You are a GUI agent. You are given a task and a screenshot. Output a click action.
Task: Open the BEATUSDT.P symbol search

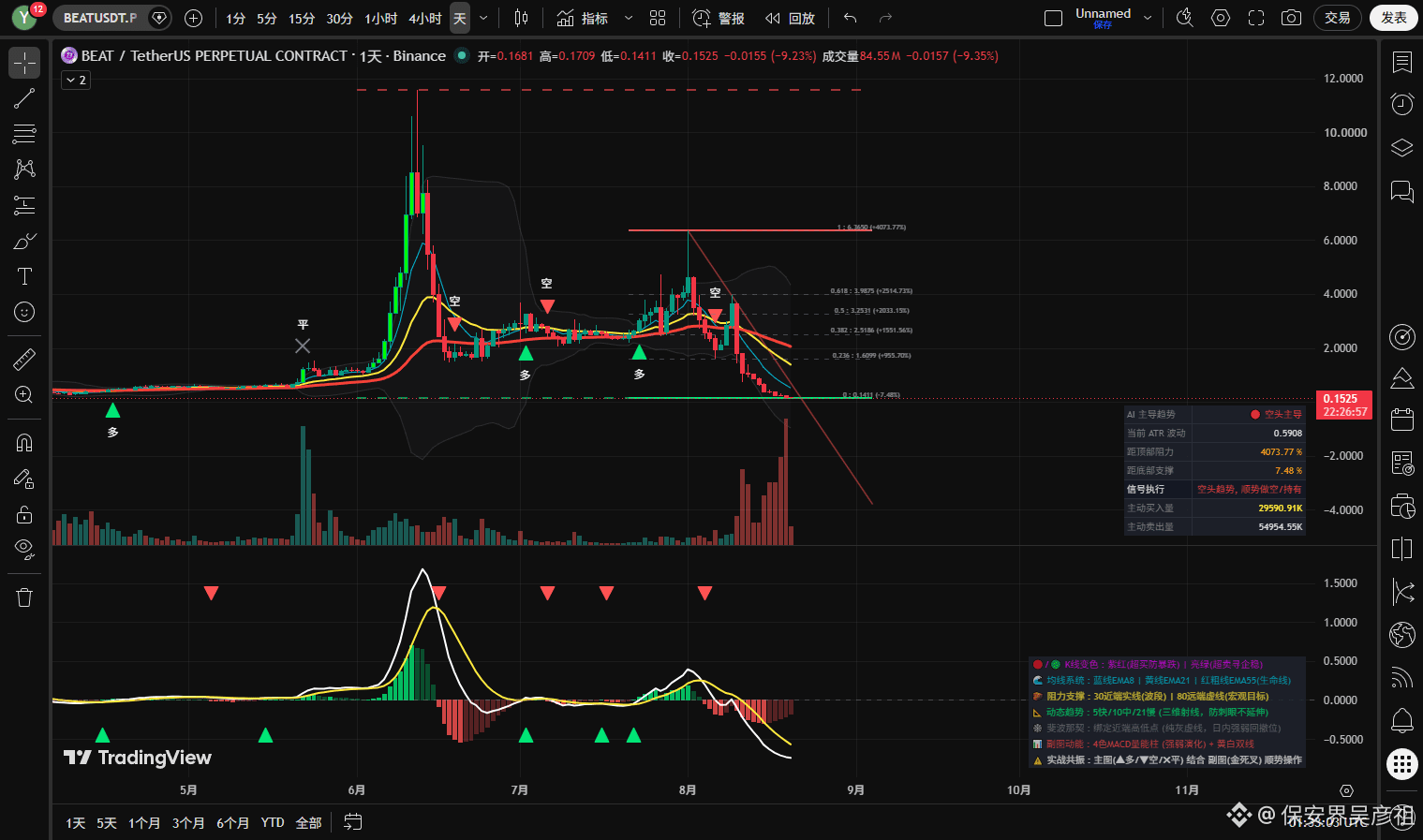100,18
